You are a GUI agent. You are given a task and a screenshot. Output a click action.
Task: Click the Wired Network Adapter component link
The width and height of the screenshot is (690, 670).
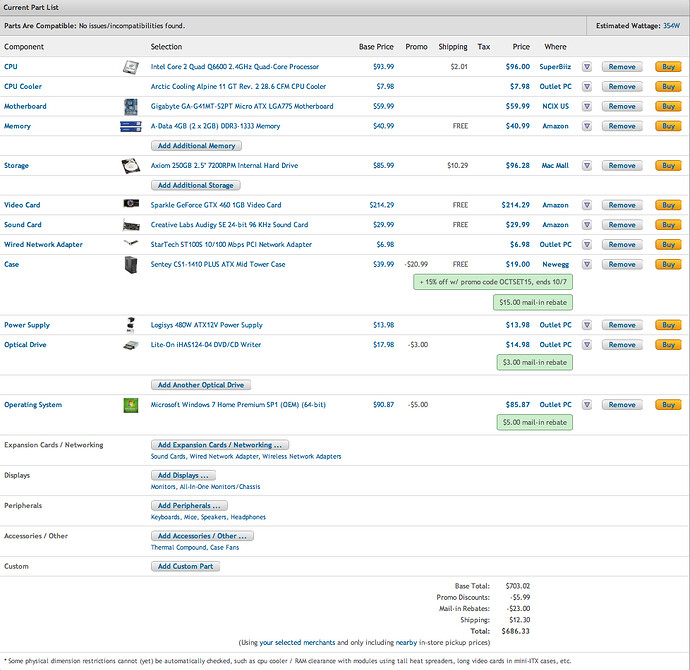click(43, 245)
